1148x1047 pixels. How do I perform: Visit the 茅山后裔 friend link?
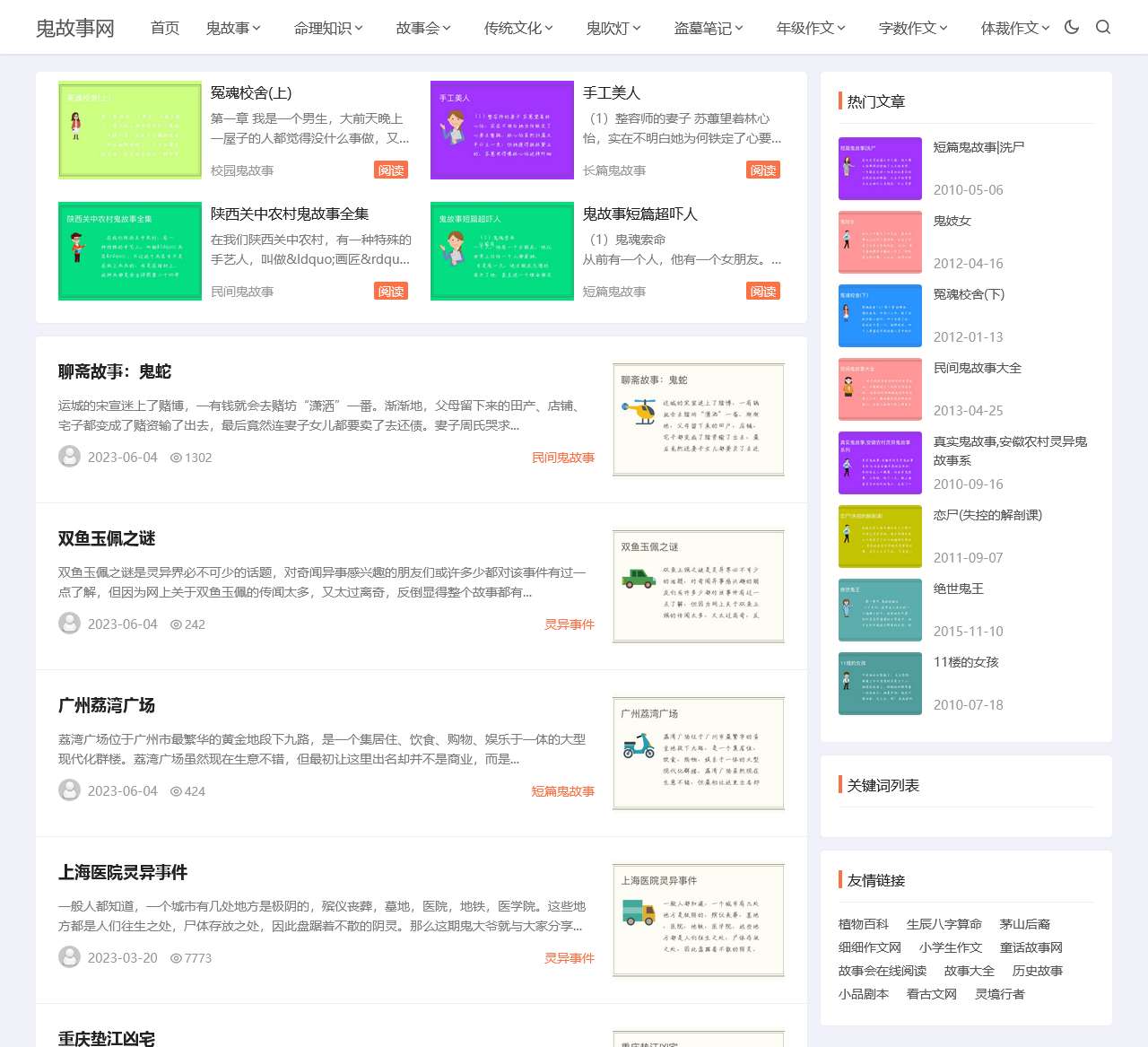click(x=1025, y=924)
